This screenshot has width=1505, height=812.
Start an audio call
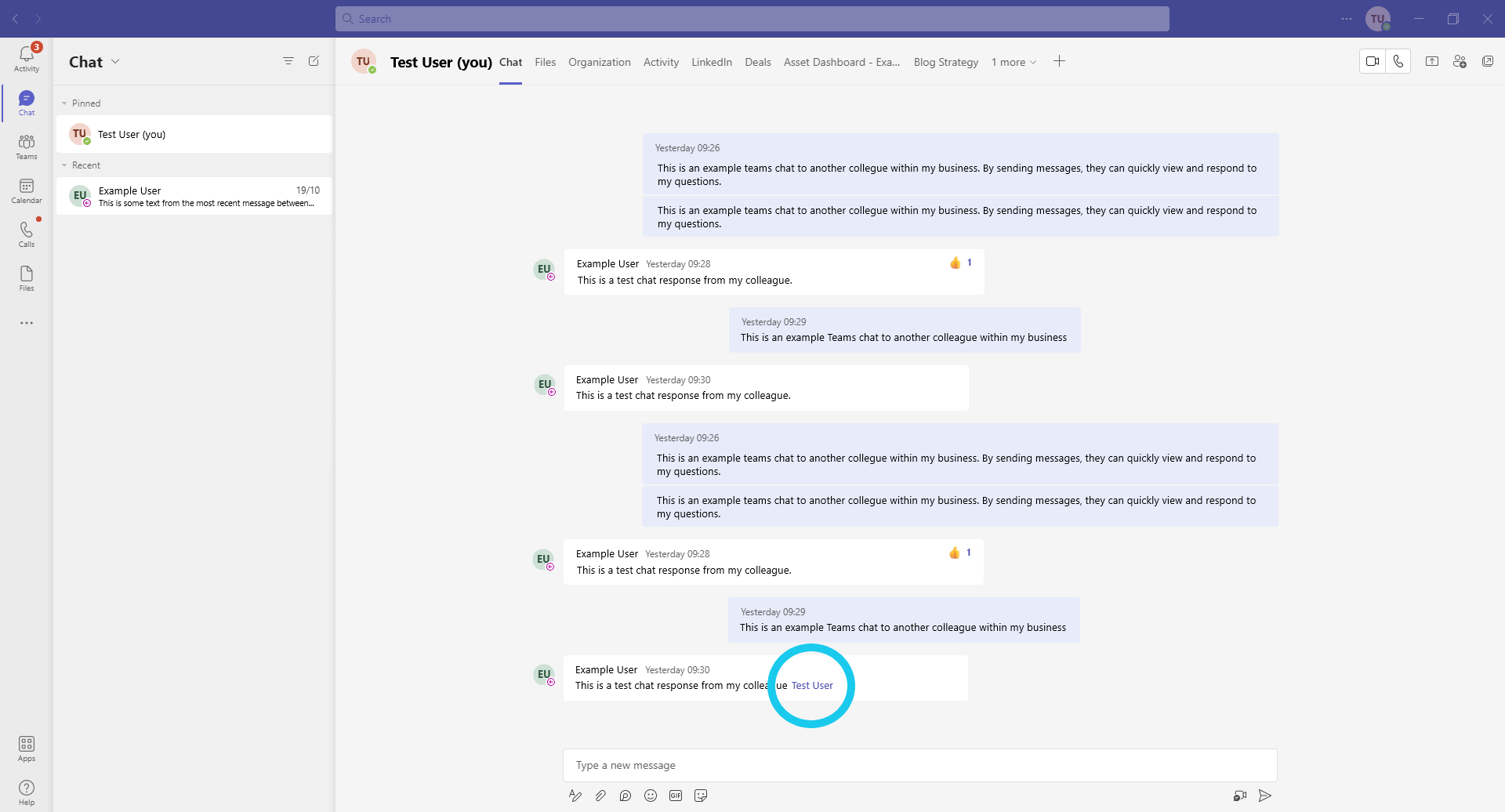pyautogui.click(x=1398, y=61)
